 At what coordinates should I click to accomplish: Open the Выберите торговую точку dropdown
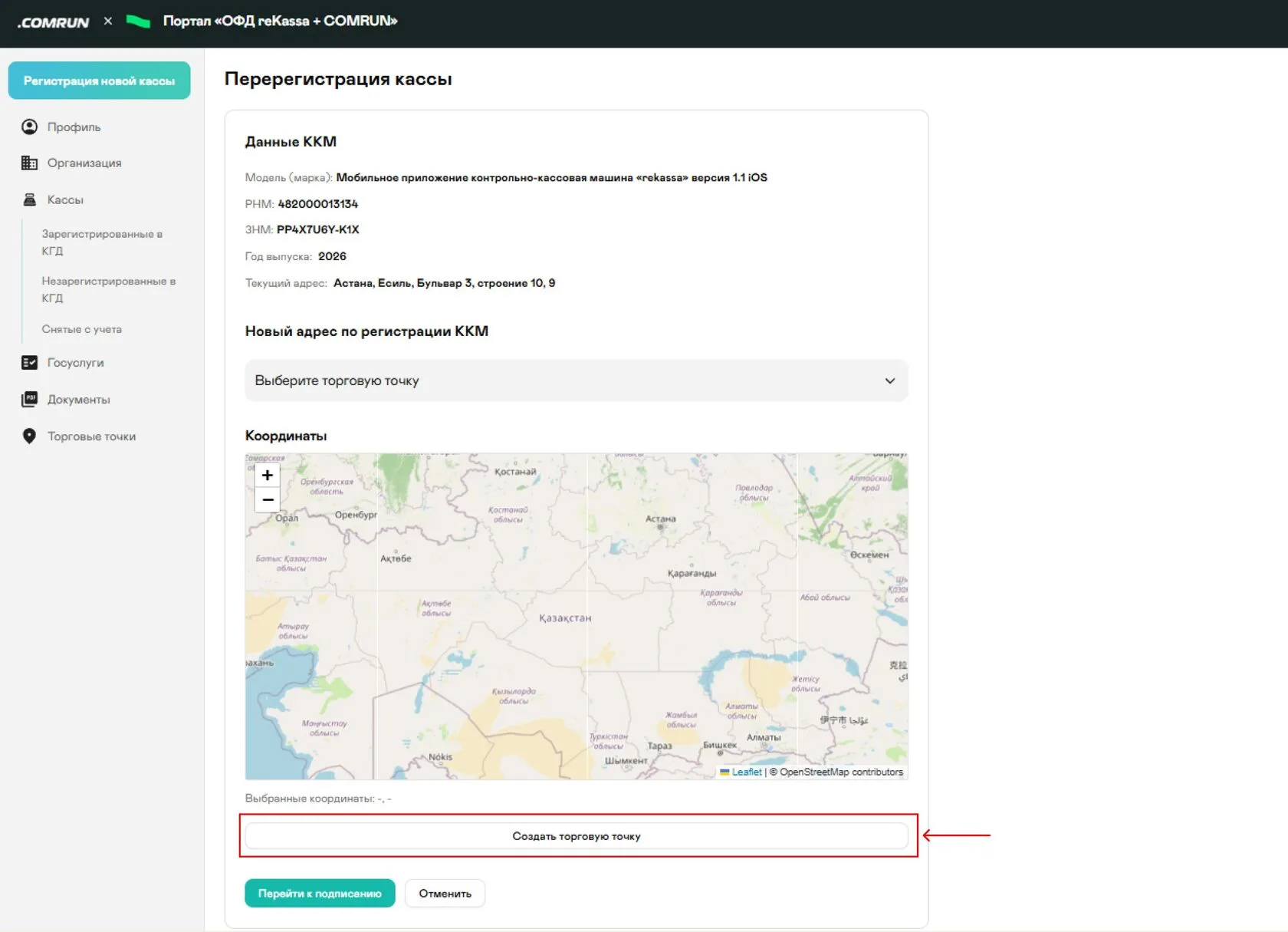[x=576, y=380]
